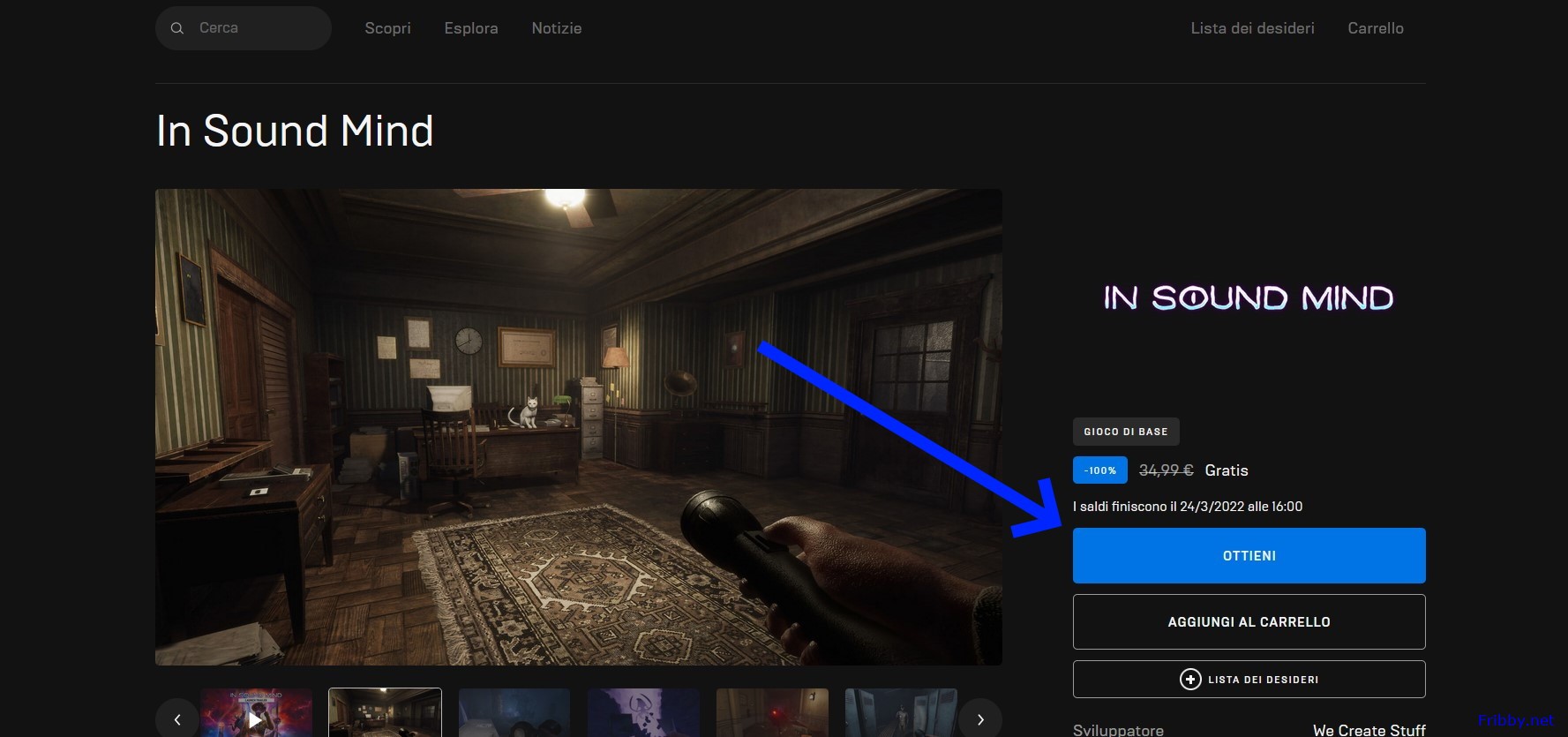Viewport: 1568px width, 737px height.
Task: Go to the Notizie section
Action: [557, 28]
